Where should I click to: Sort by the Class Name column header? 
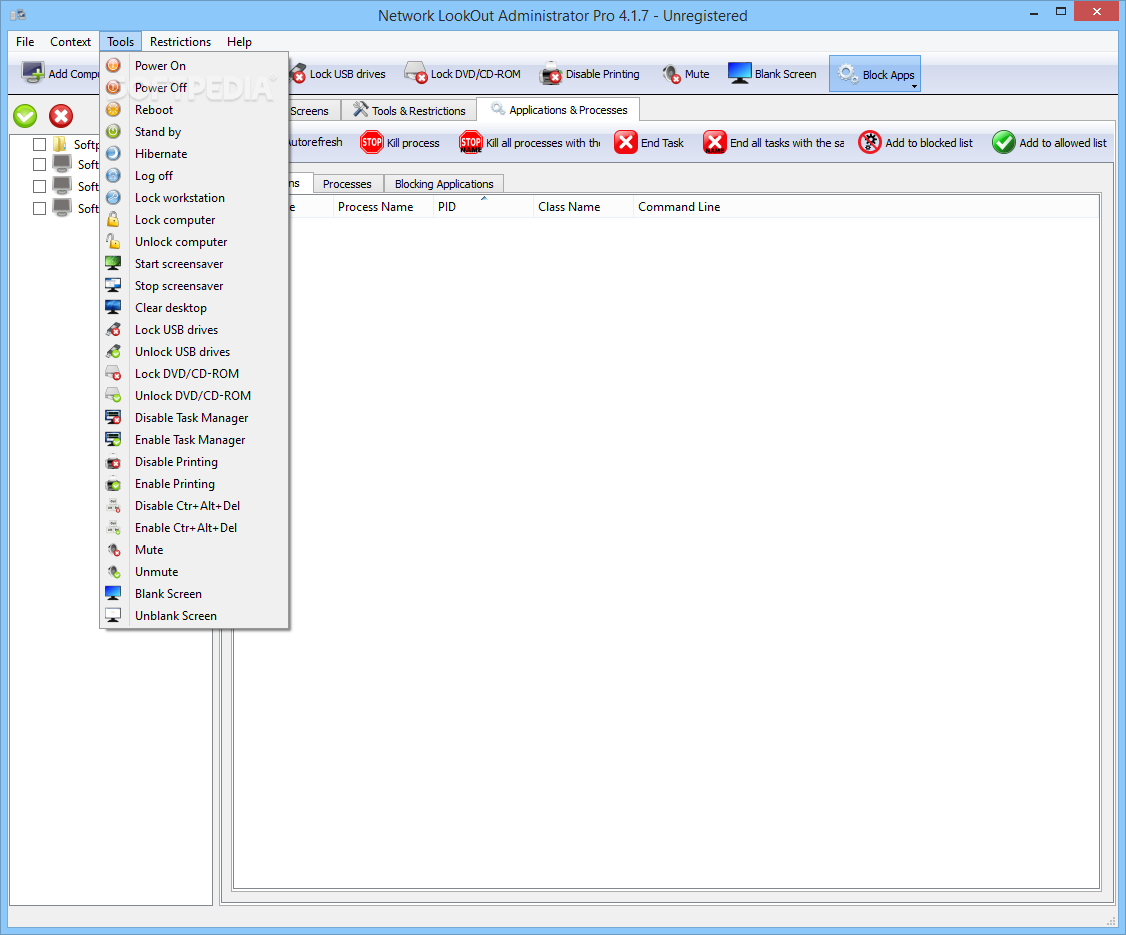coord(583,207)
